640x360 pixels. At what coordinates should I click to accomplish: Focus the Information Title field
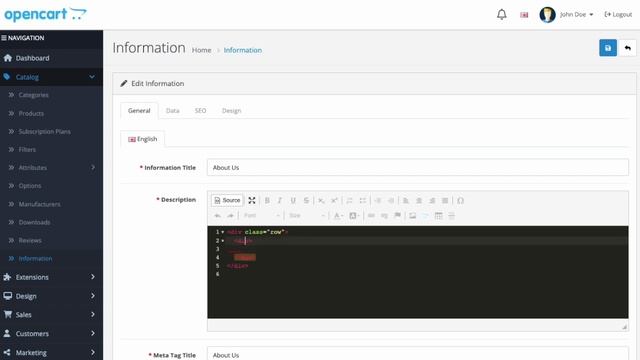[418, 167]
